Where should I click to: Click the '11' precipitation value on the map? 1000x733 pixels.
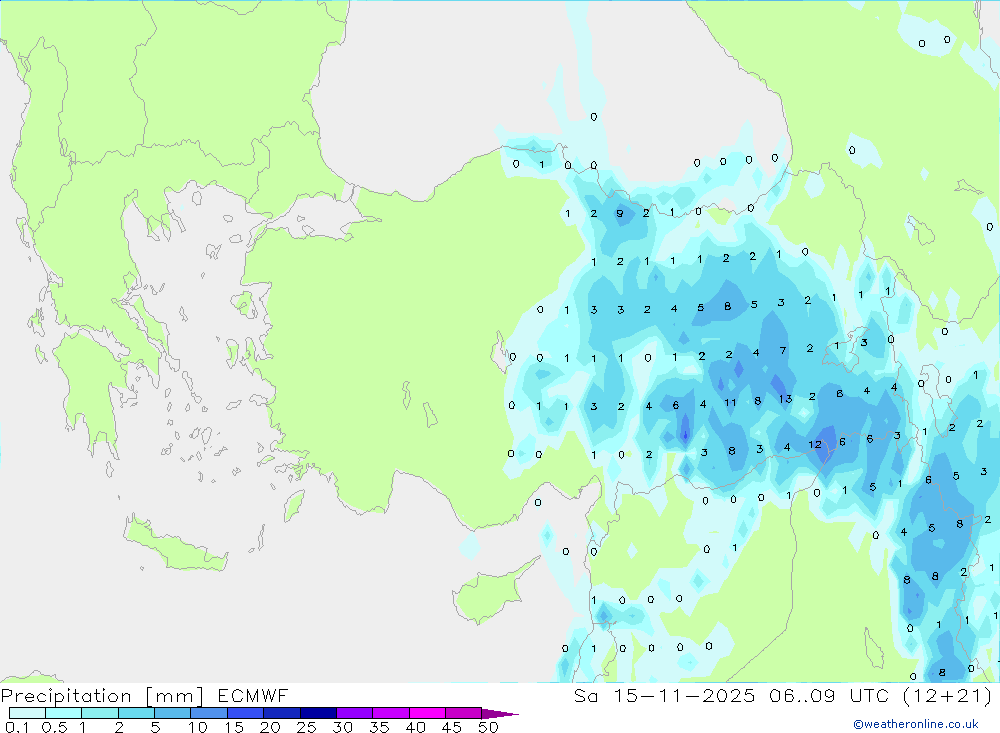730,403
